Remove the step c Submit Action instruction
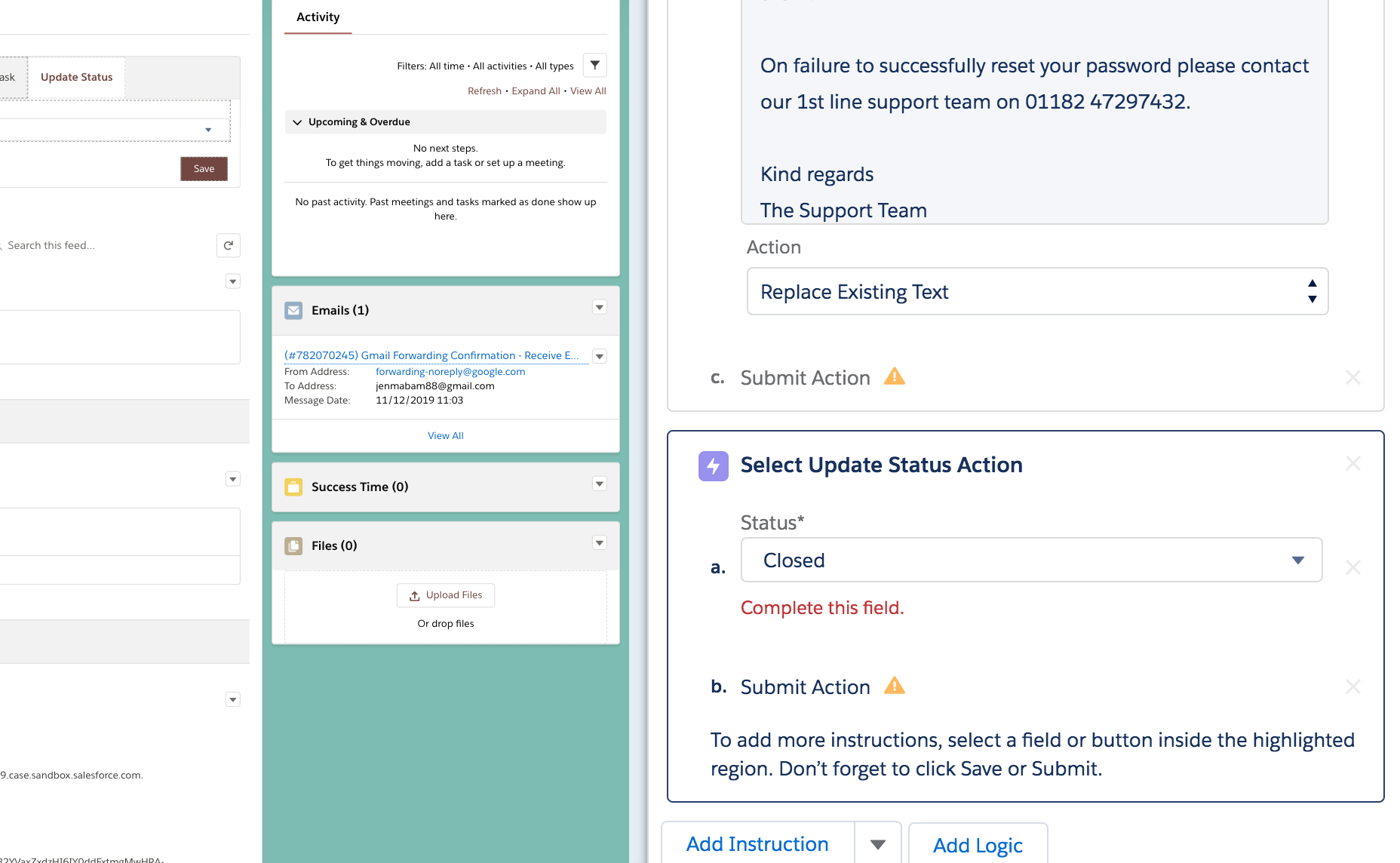1400x863 pixels. (1353, 377)
